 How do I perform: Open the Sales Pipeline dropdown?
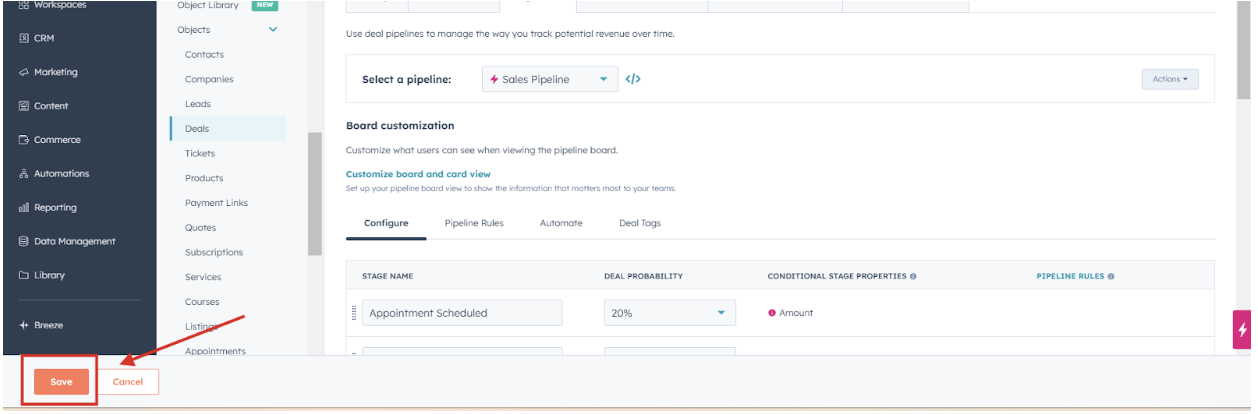click(x=549, y=80)
